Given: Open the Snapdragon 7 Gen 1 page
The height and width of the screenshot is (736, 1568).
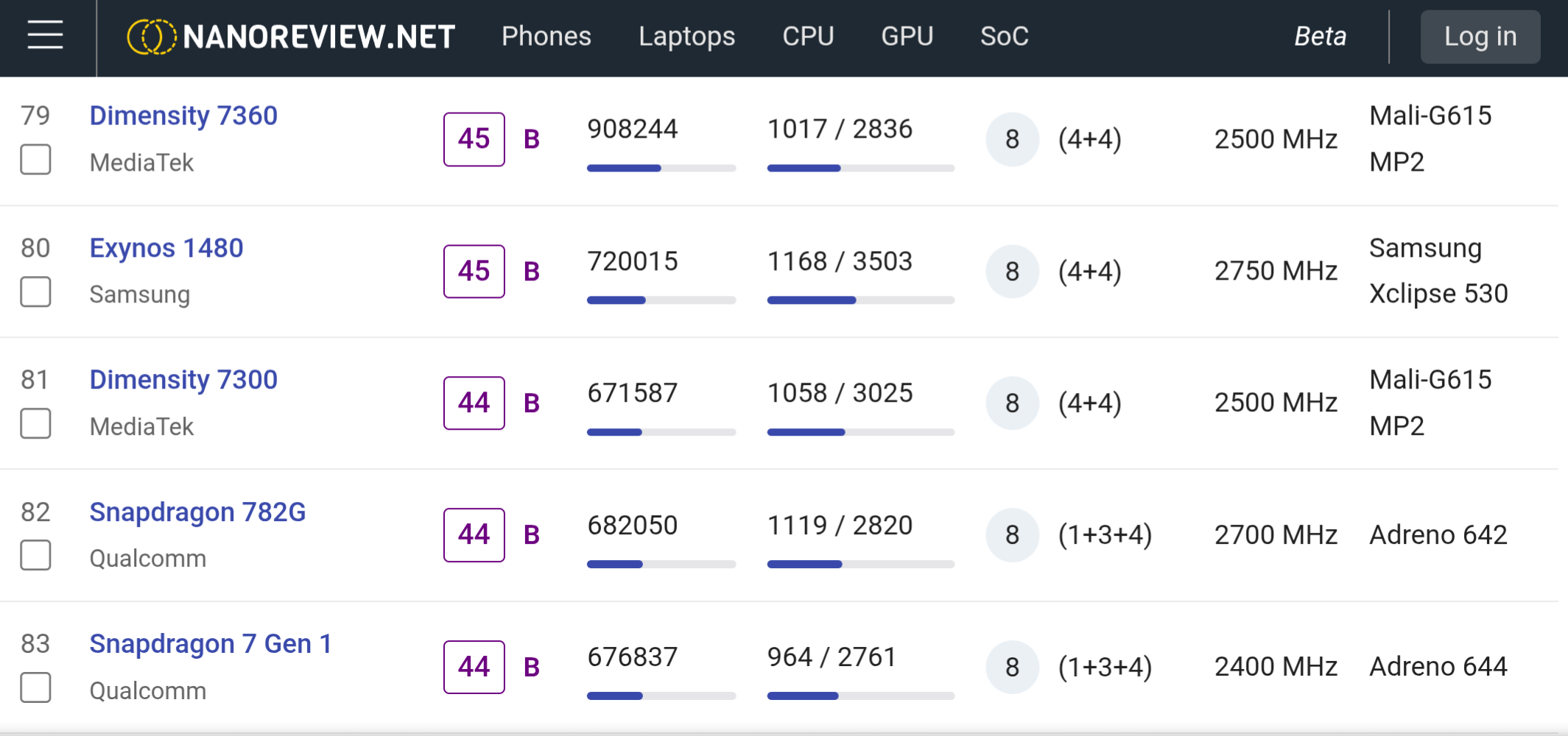Looking at the screenshot, I should [x=211, y=644].
